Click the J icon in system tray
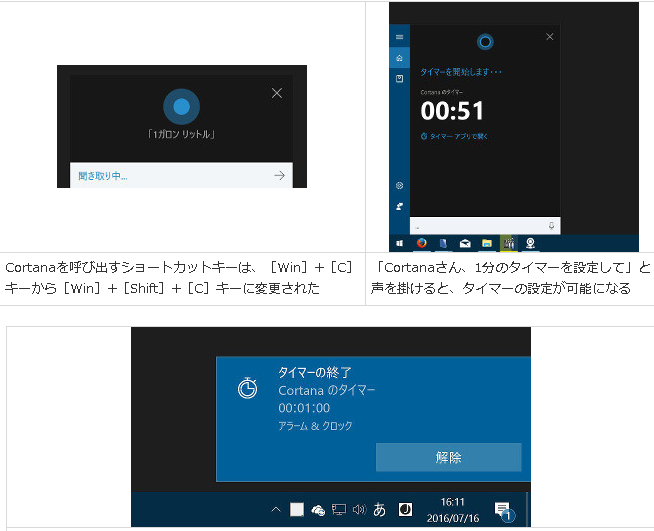Image resolution: width=654 pixels, height=531 pixels. click(x=405, y=509)
